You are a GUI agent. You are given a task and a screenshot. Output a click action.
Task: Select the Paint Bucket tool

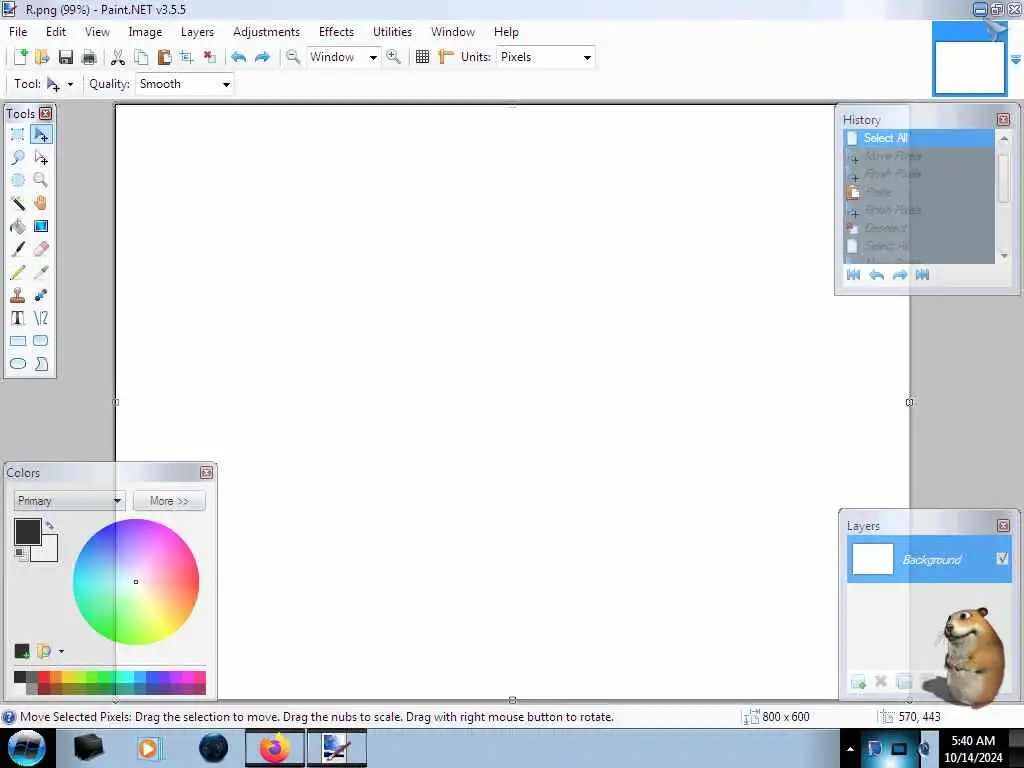coord(18,226)
